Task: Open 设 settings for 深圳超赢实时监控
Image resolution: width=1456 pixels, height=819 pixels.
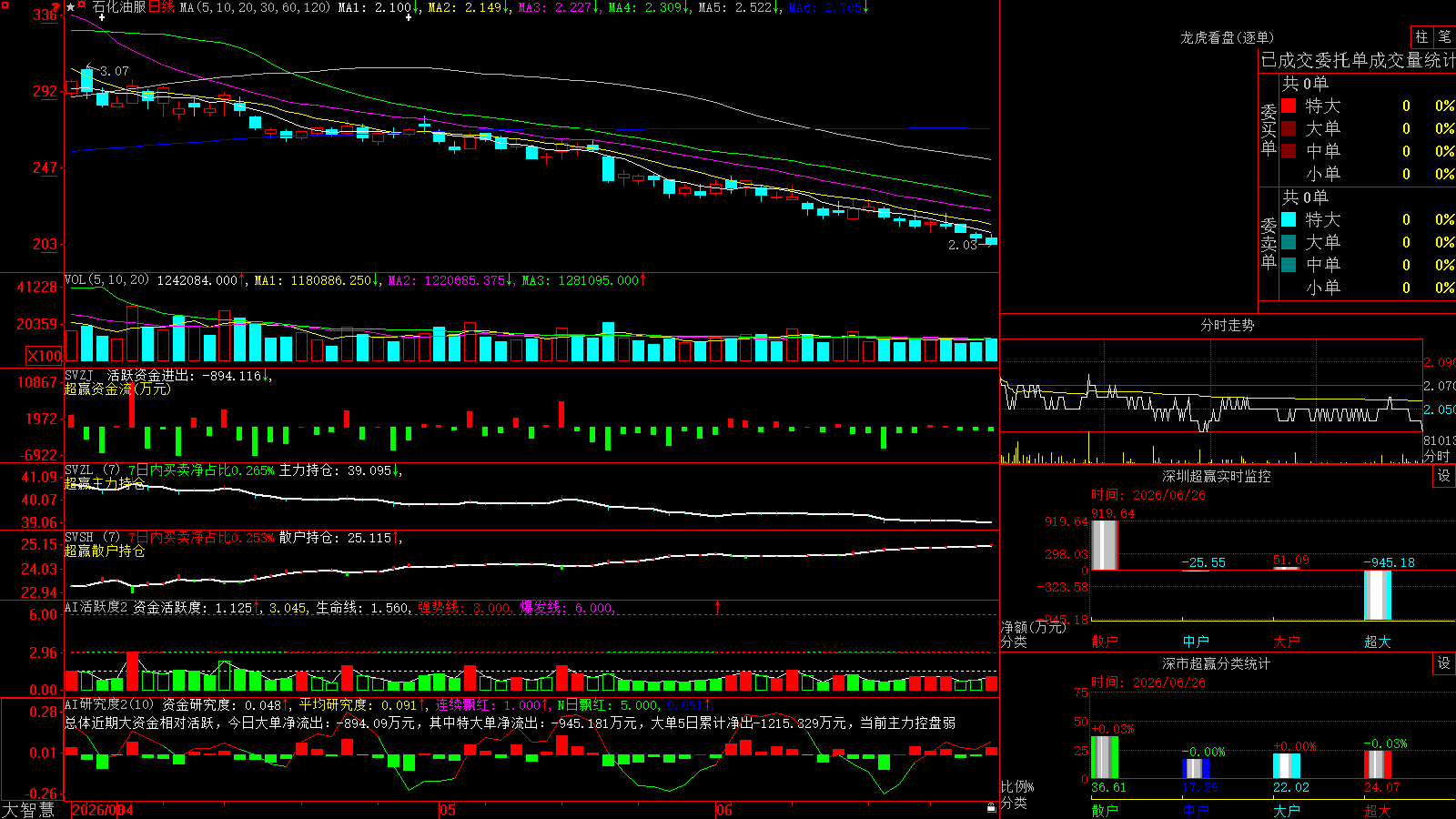Action: coord(1444,476)
